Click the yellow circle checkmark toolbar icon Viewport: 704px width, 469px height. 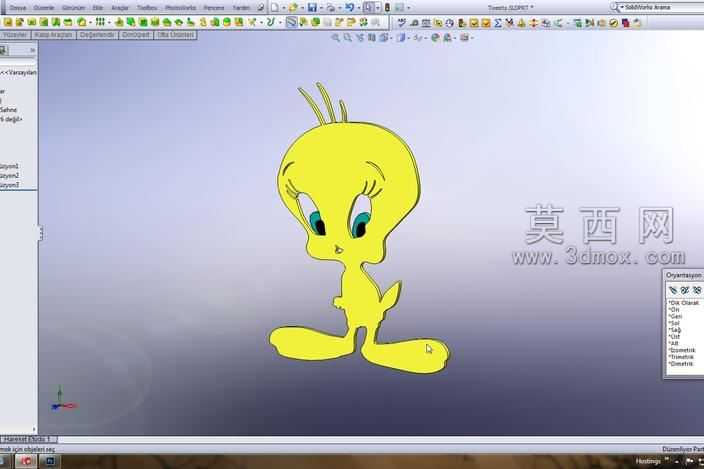coord(613,23)
